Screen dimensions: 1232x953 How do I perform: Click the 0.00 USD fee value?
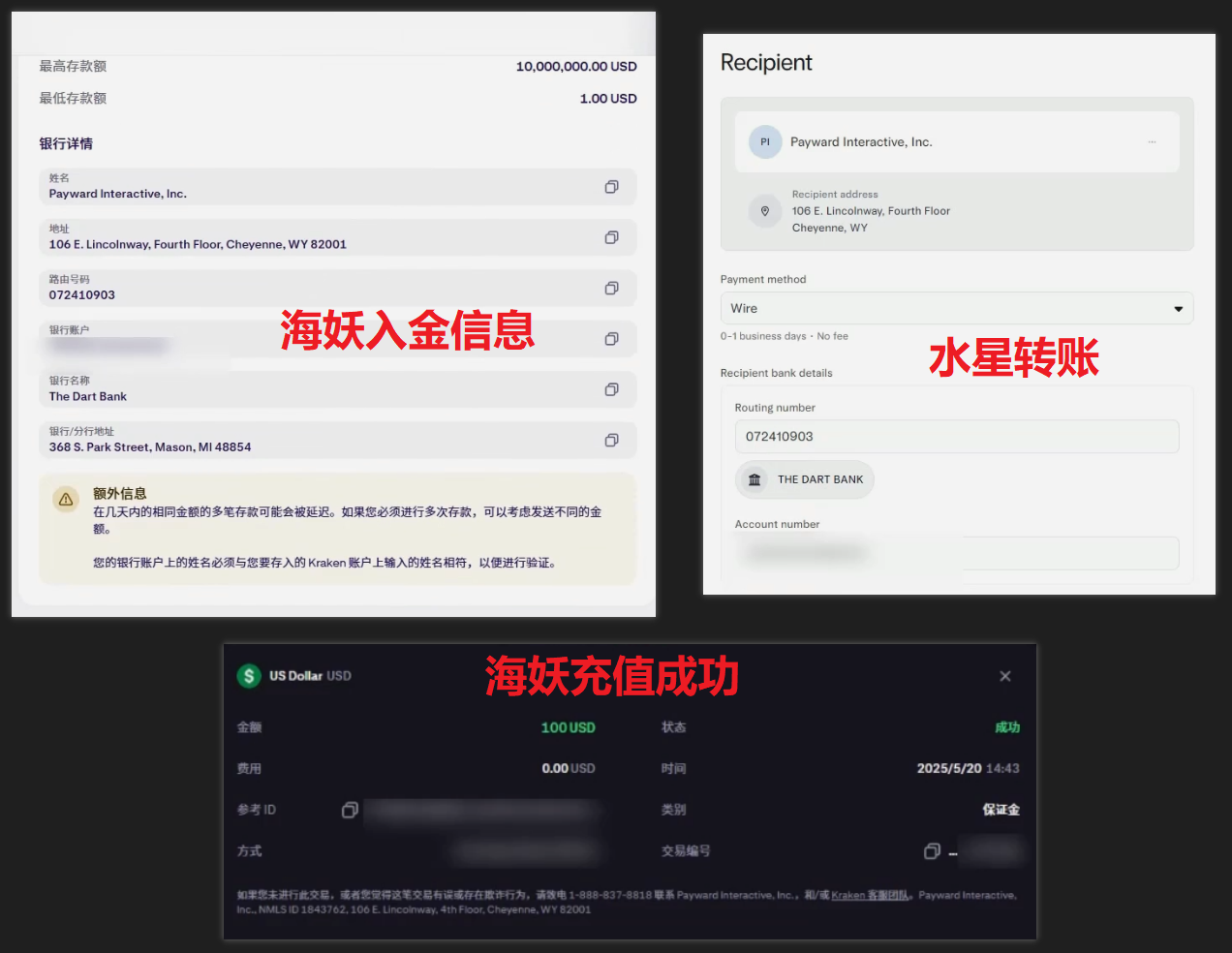[x=569, y=768]
